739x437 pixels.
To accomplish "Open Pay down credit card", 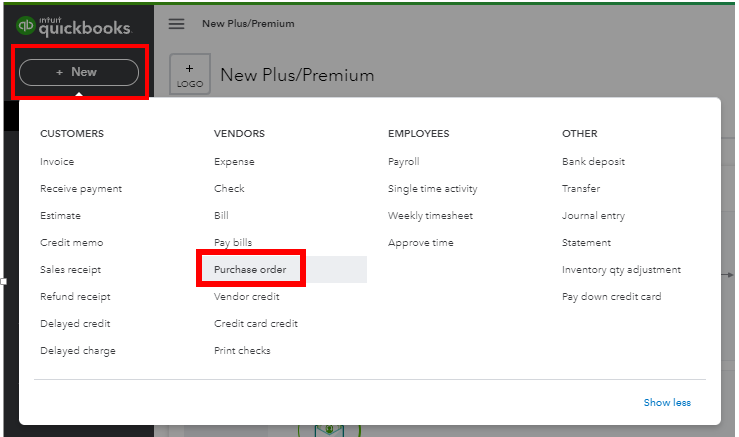I will [x=611, y=297].
